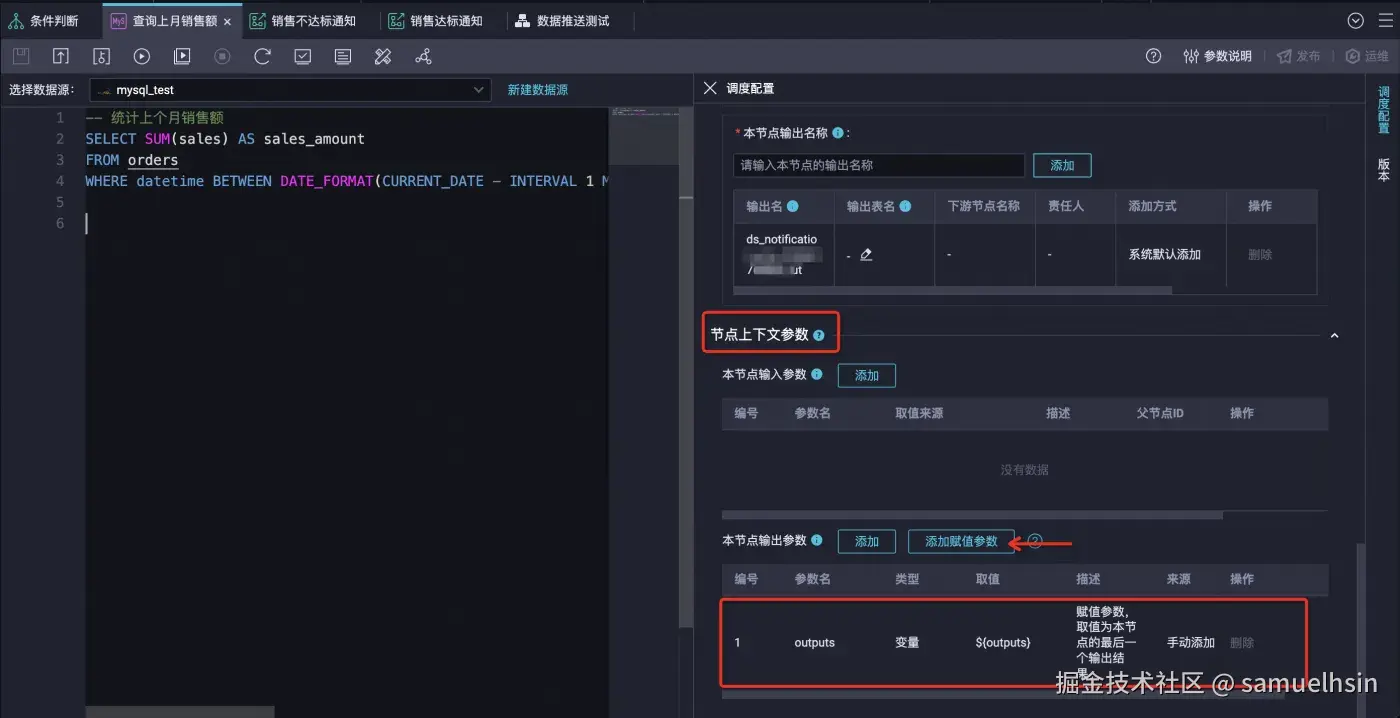Switch to the 数据推送测试 tab
Image resolution: width=1400 pixels, height=718 pixels.
point(563,20)
